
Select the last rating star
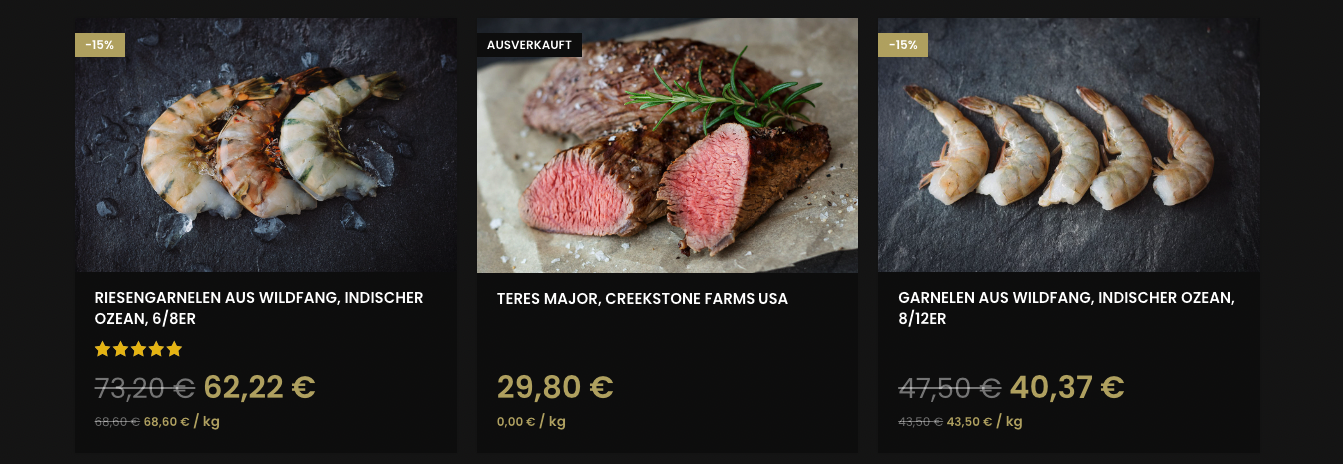pyautogui.click(x=174, y=349)
